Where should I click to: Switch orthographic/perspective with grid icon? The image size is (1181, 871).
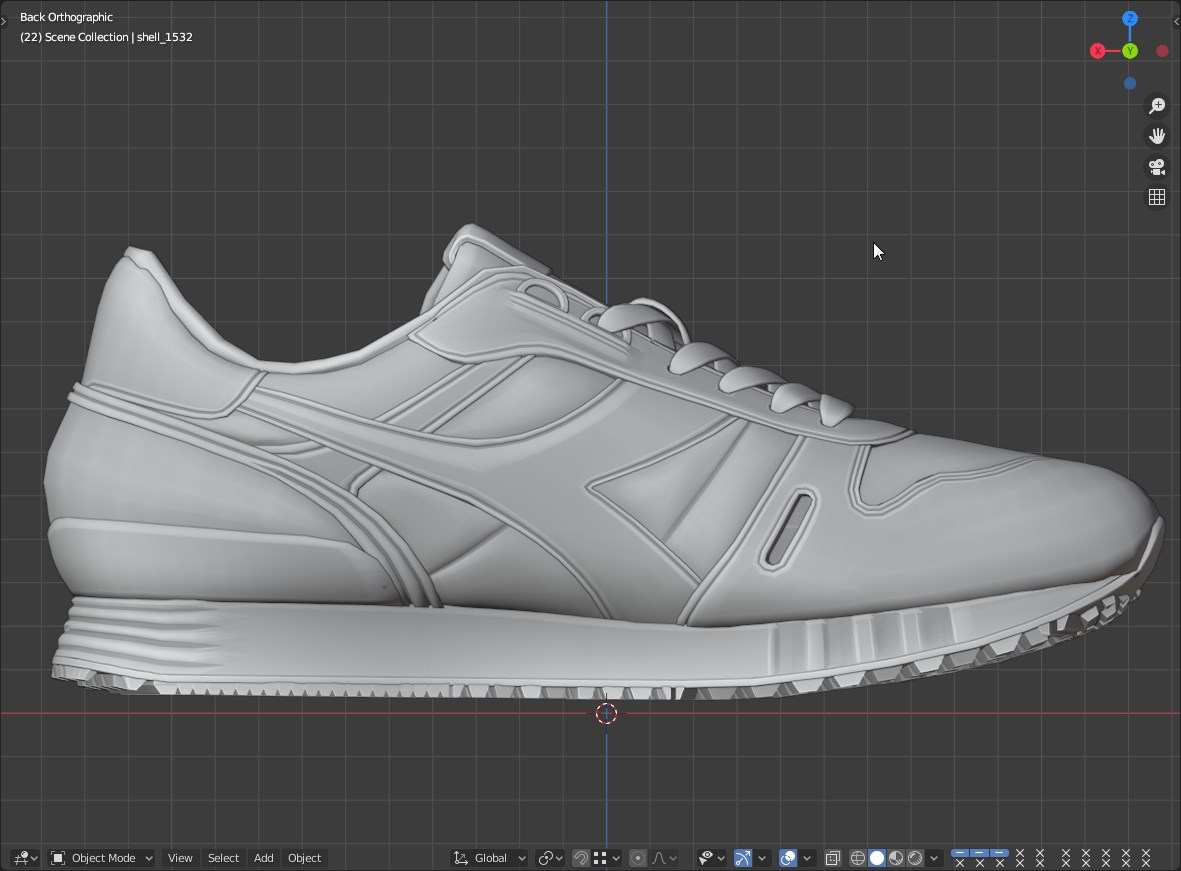[x=1157, y=198]
